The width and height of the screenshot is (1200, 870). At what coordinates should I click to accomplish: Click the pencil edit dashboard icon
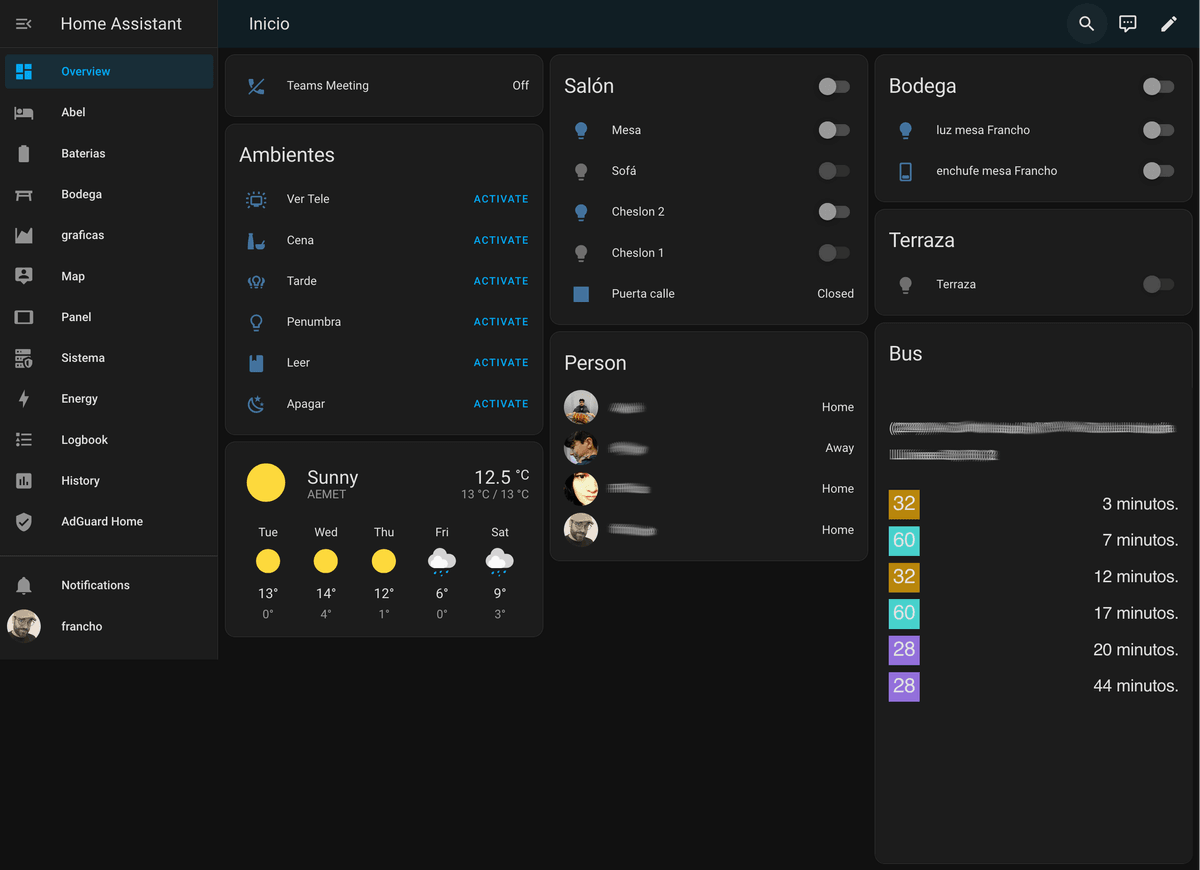pyautogui.click(x=1169, y=24)
